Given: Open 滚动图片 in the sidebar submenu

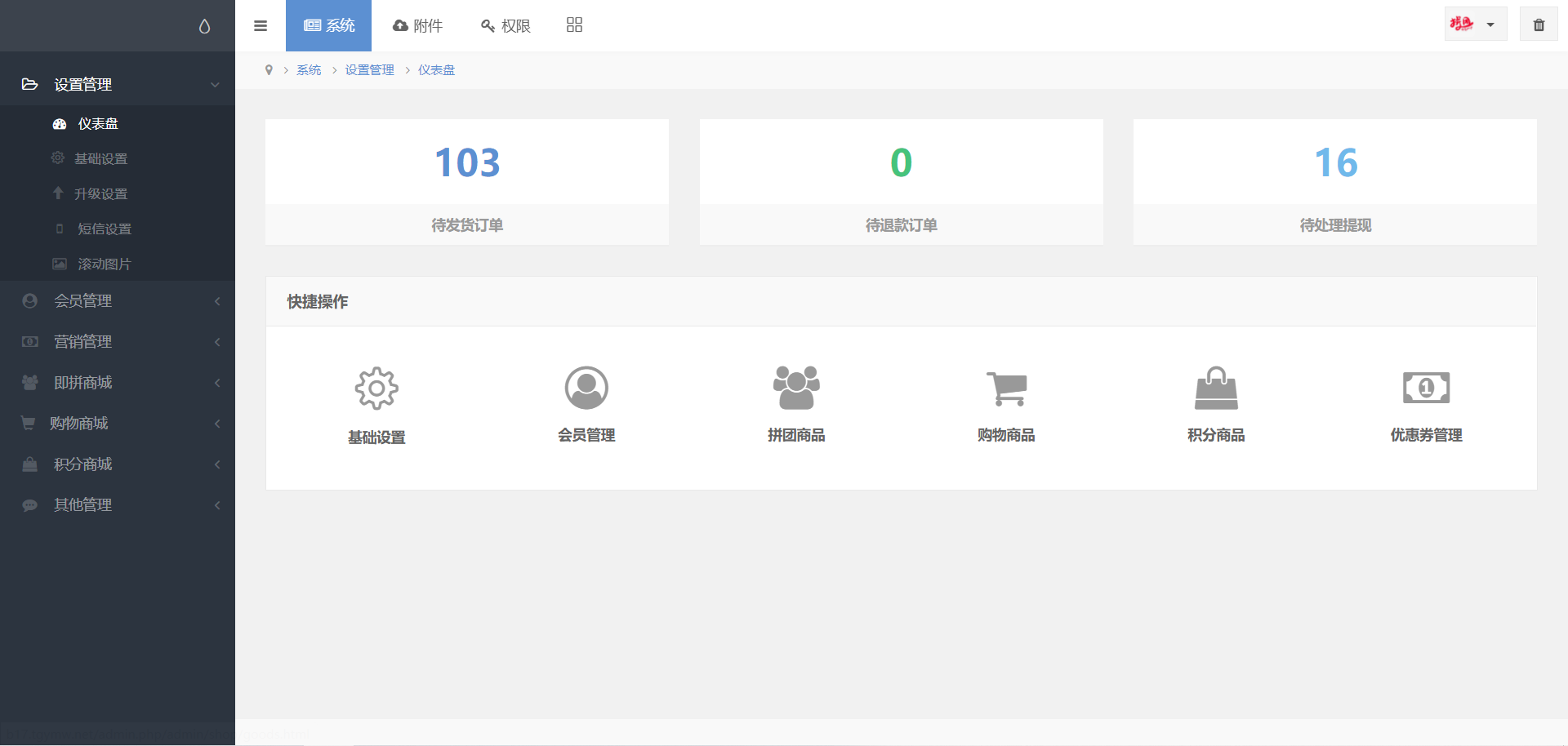Looking at the screenshot, I should point(104,264).
